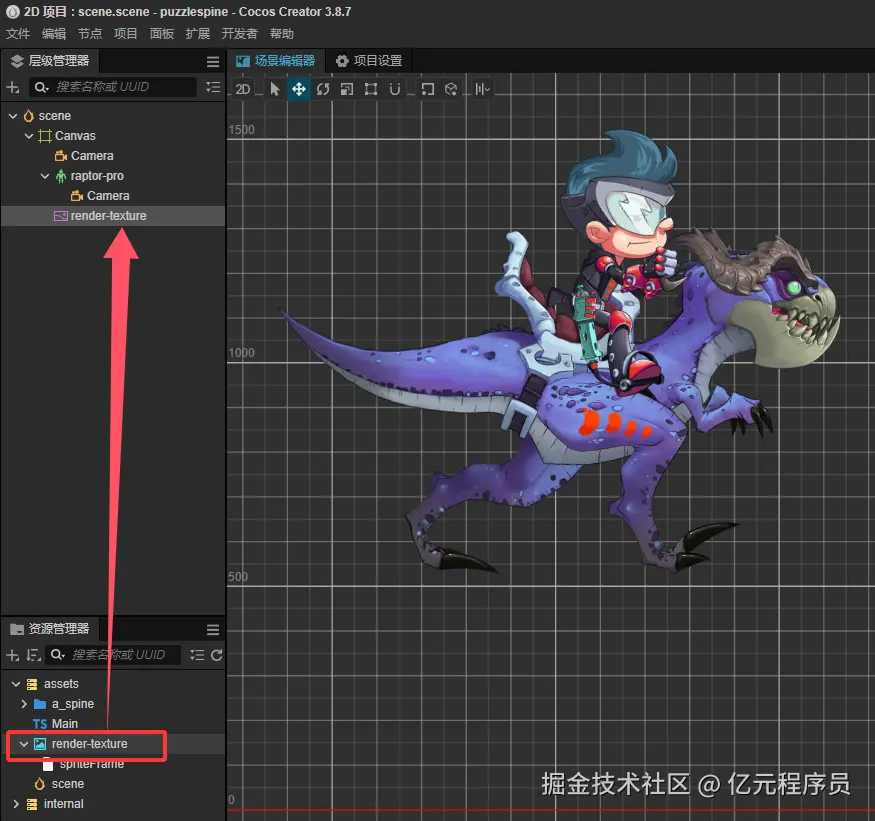875x821 pixels.
Task: Click the raptor-pro skeleton icon
Action: click(x=61, y=176)
